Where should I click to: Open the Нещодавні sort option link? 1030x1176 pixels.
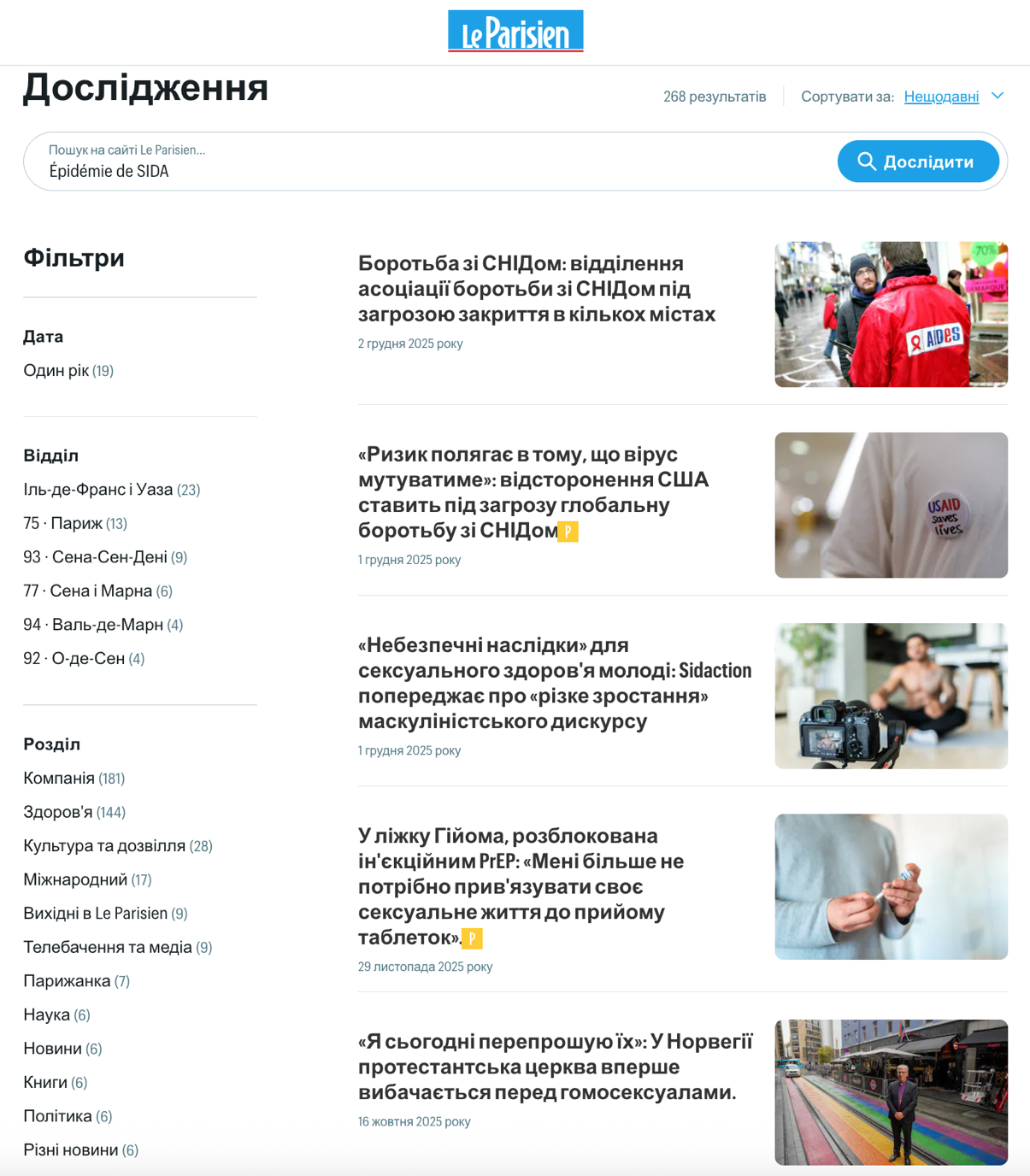pos(941,97)
